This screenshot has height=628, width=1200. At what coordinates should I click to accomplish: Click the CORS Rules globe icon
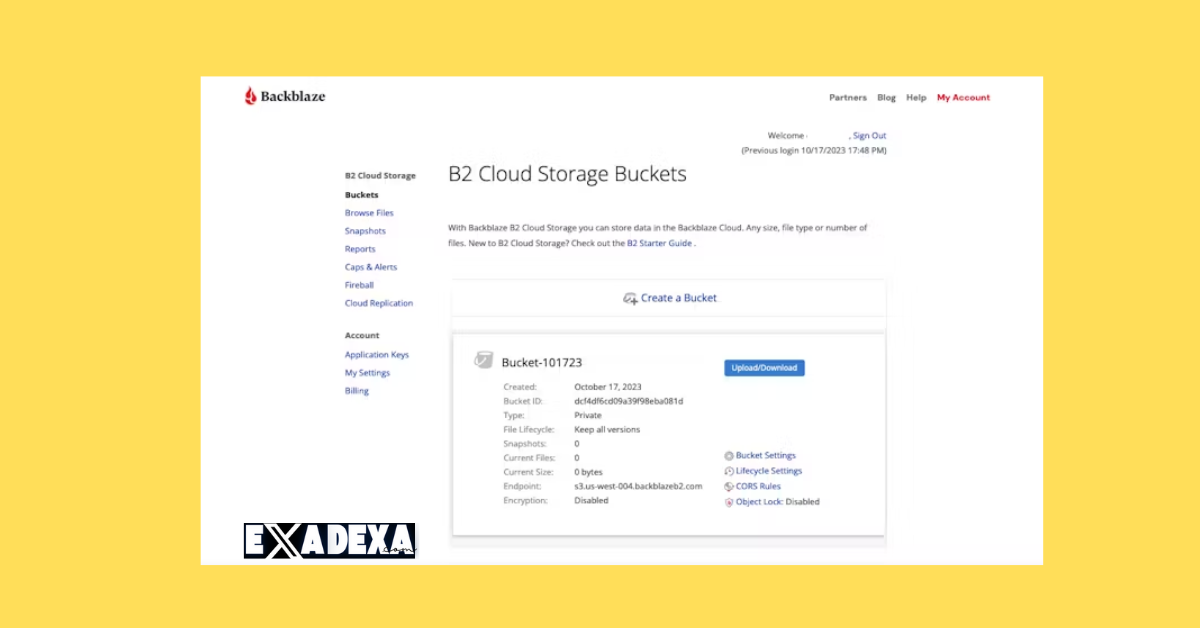(x=729, y=487)
